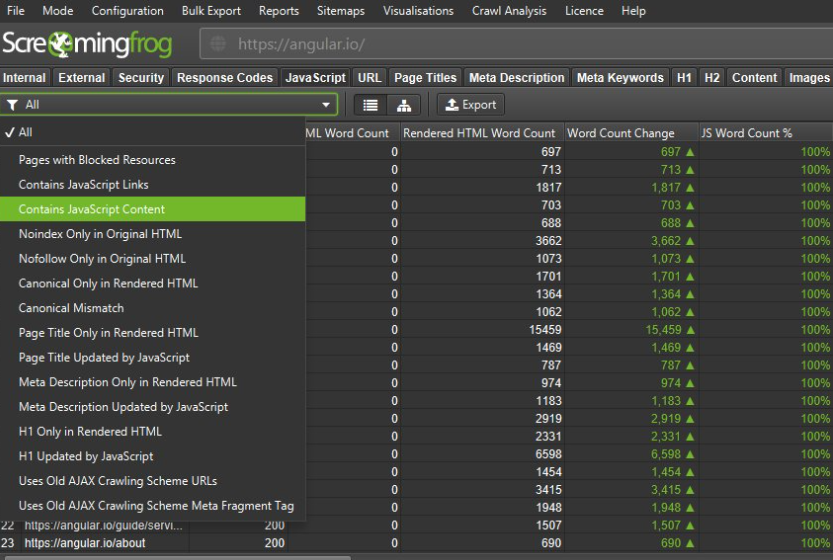This screenshot has height=560, width=833.
Task: Switch to the URL tab
Action: pyautogui.click(x=369, y=78)
